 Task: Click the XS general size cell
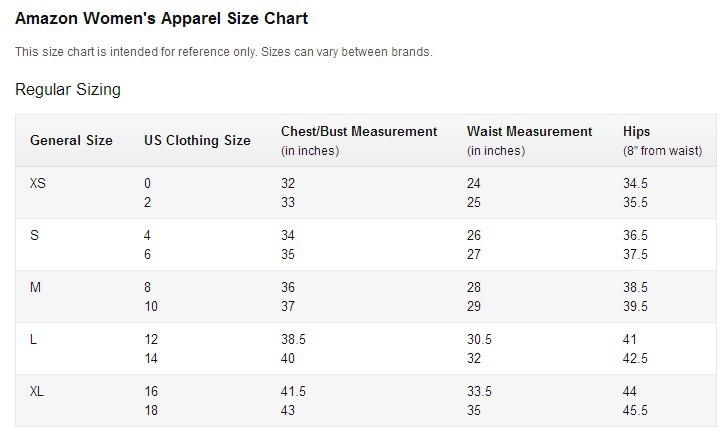click(38, 183)
